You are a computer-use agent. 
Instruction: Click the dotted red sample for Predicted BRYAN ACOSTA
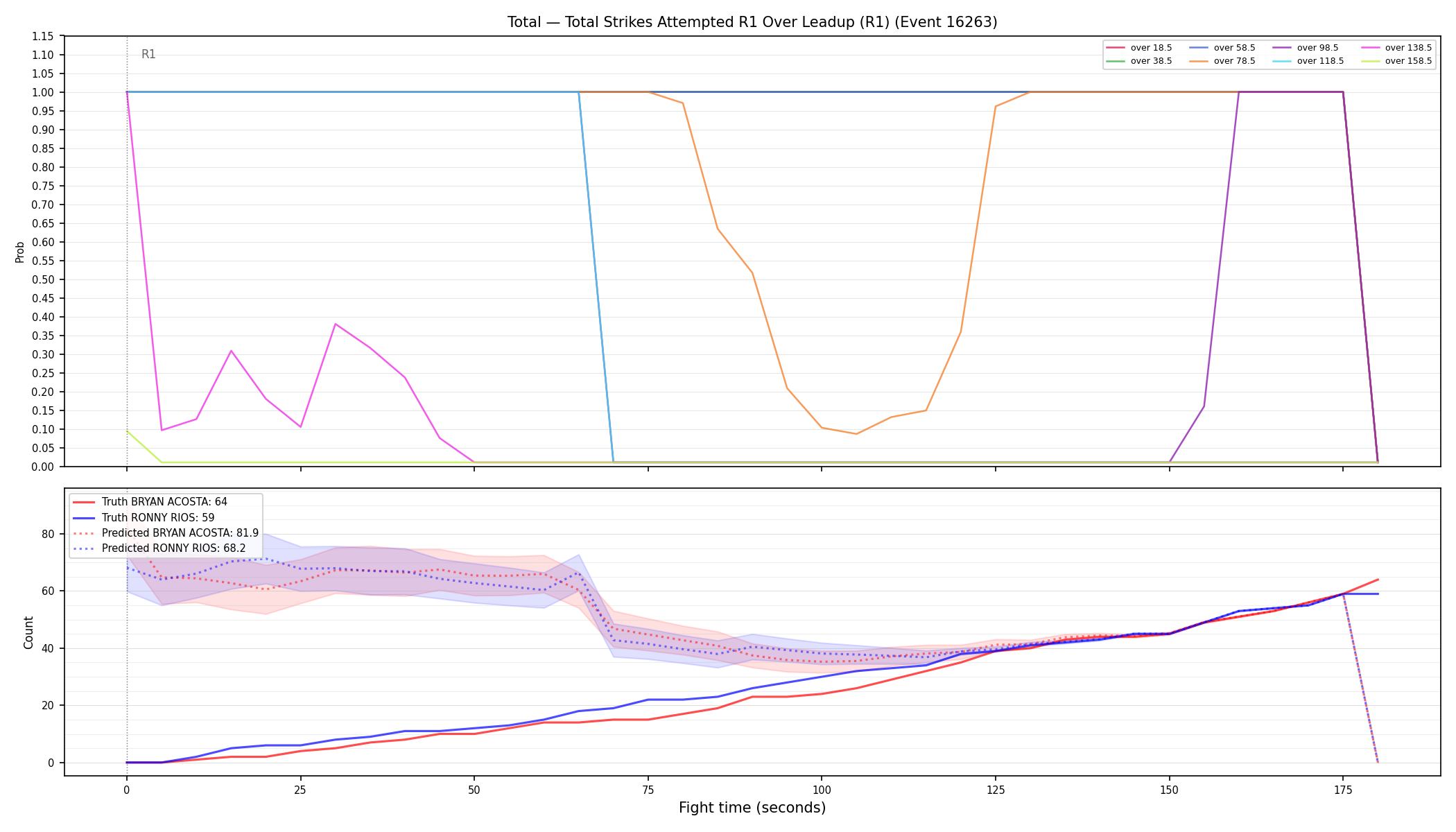click(85, 533)
